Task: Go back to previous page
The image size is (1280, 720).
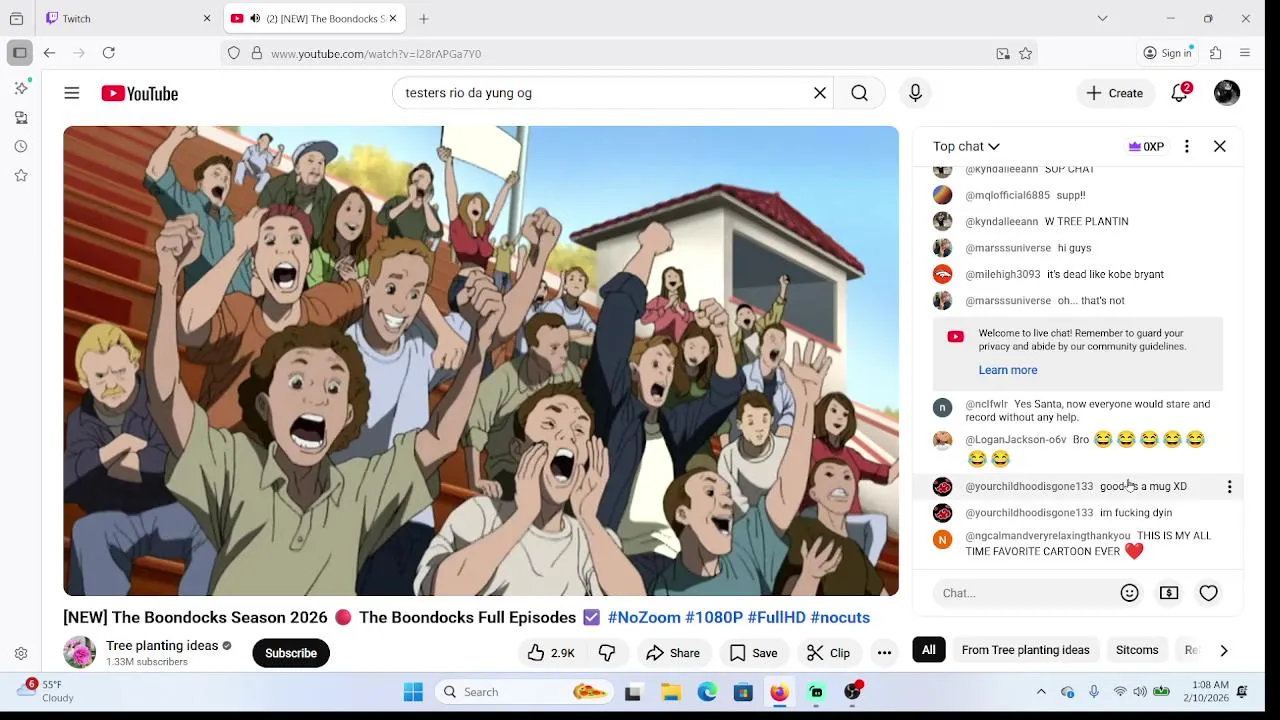Action: 49,53
